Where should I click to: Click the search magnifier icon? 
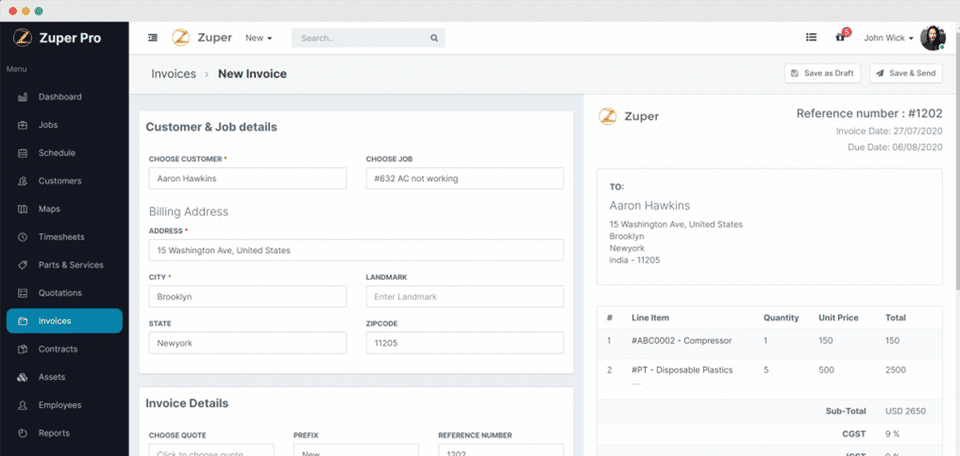[434, 38]
